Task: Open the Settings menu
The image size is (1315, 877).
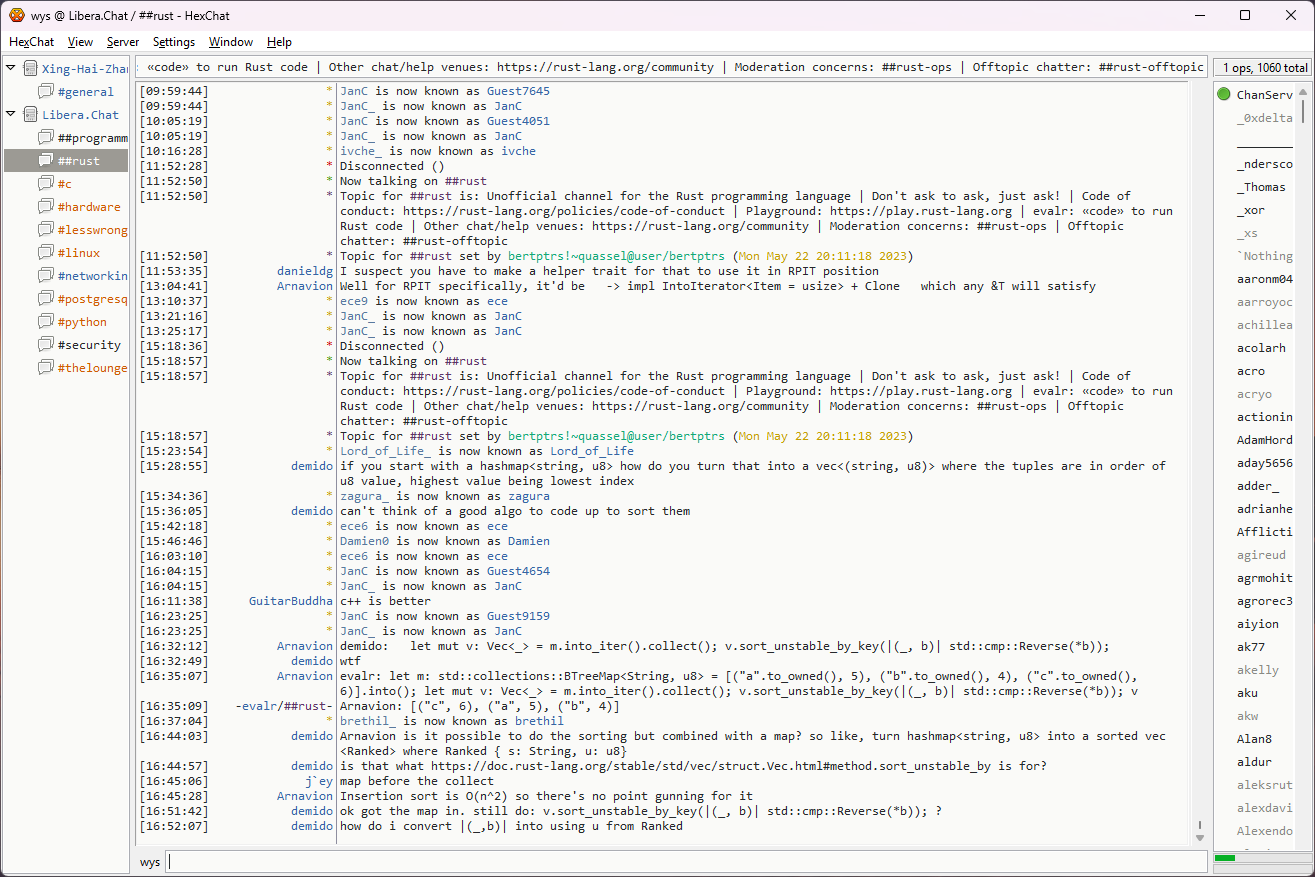Action: tap(174, 42)
